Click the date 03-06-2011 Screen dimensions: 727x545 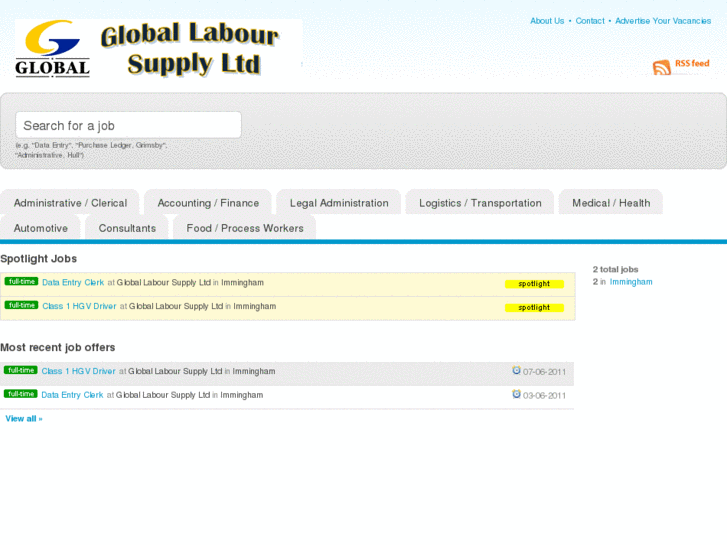point(544,396)
